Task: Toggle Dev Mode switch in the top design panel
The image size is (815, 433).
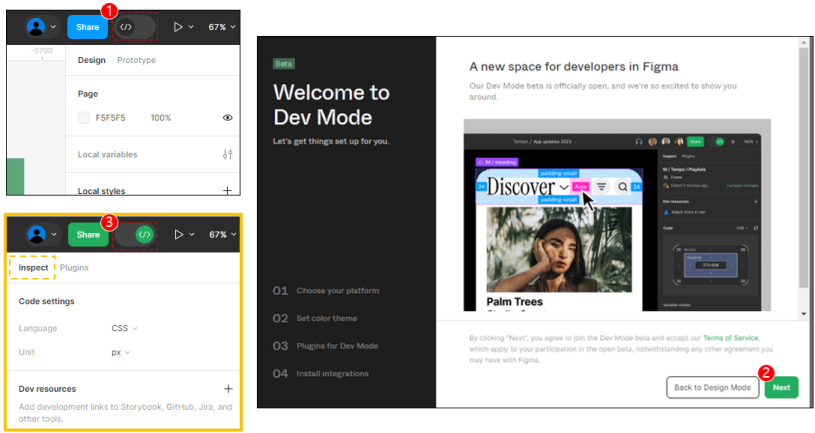Action: point(135,27)
